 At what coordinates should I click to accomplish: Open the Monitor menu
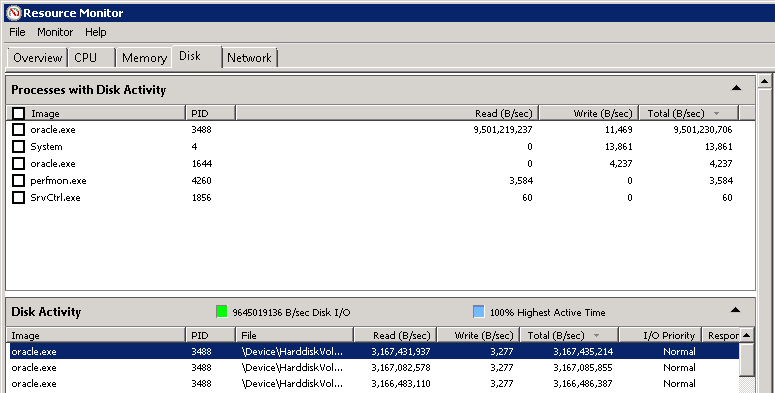[55, 32]
